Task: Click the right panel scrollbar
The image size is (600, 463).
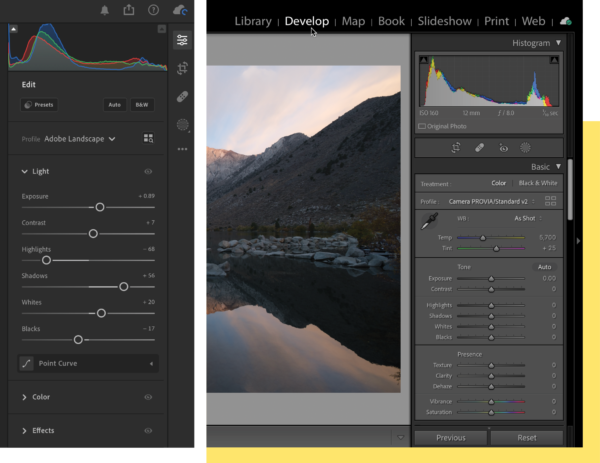Action: pyautogui.click(x=570, y=190)
